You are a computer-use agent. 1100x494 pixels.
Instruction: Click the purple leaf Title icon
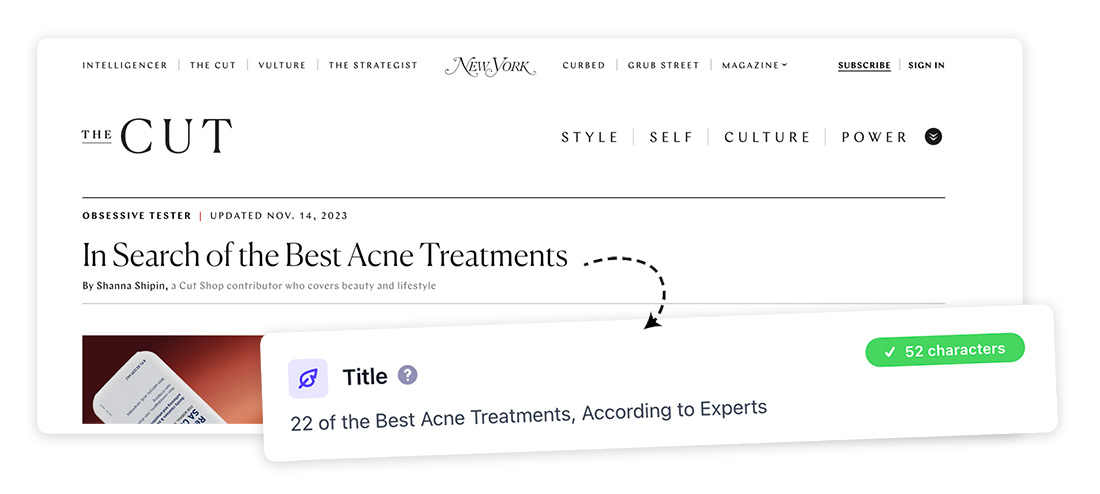[x=308, y=379]
